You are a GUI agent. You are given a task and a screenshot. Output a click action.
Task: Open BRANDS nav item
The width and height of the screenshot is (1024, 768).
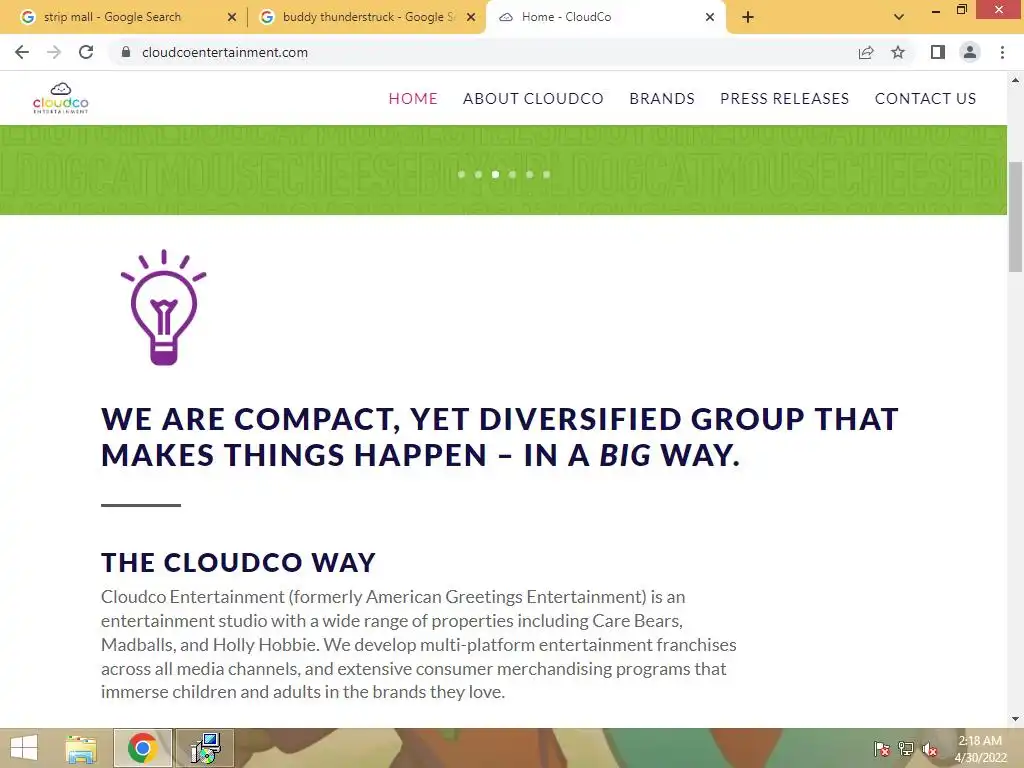(662, 99)
